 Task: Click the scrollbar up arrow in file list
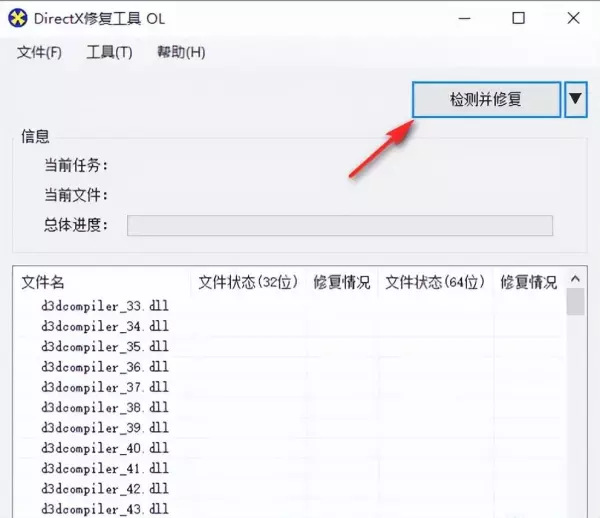[x=575, y=279]
